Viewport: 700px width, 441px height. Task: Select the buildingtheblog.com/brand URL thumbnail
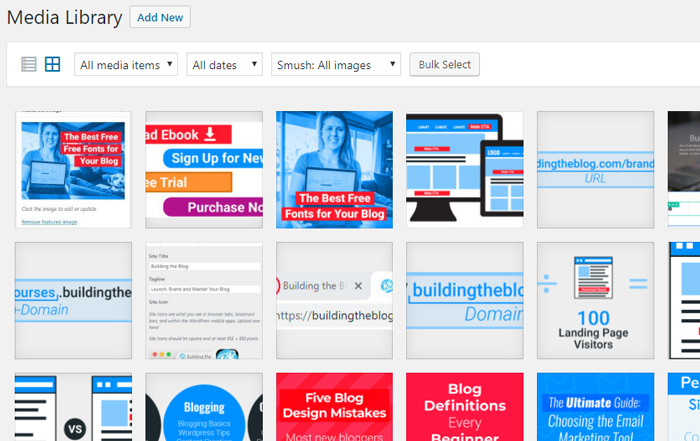(596, 170)
